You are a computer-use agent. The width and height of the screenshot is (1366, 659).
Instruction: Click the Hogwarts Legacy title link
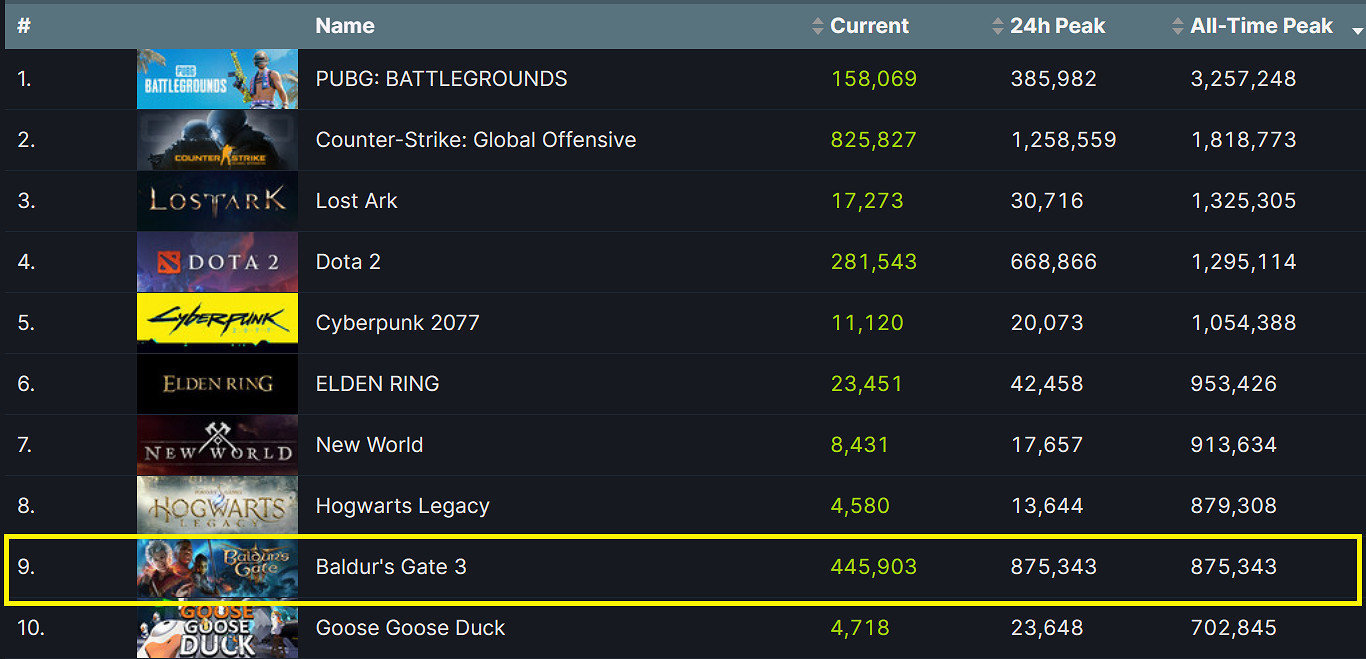[x=402, y=506]
